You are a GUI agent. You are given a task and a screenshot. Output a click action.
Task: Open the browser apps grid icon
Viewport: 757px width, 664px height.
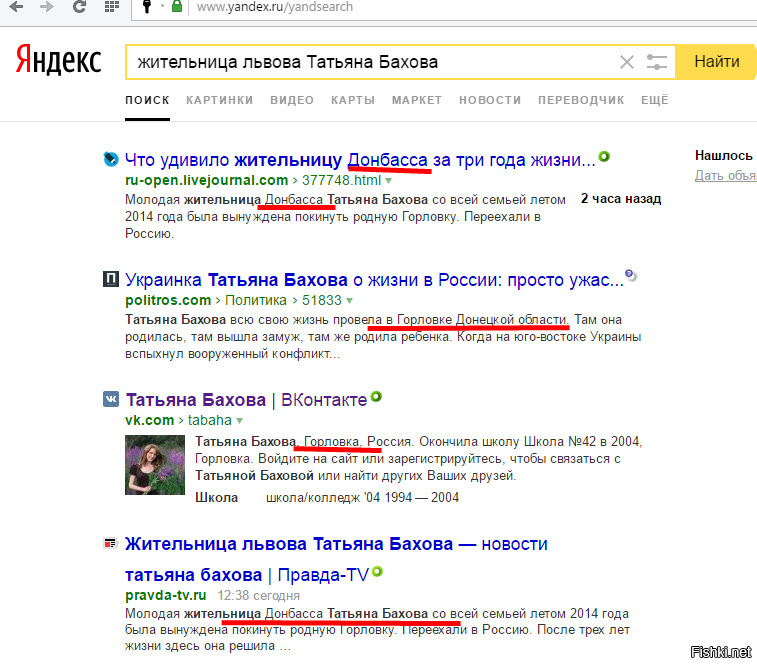pyautogui.click(x=112, y=6)
